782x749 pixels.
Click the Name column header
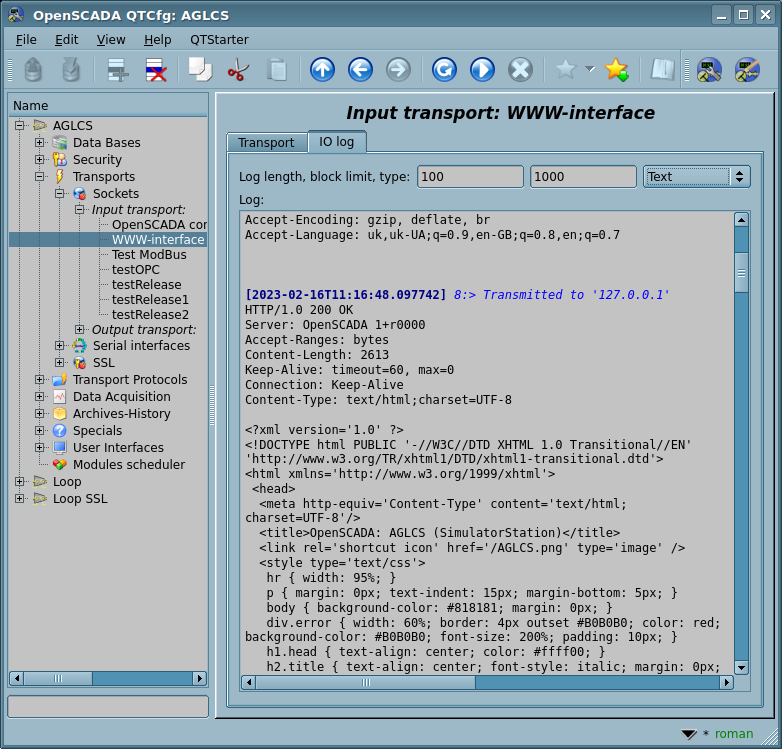click(108, 106)
